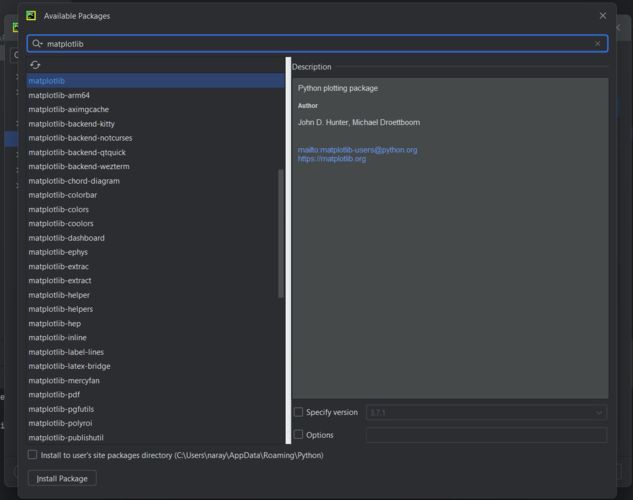Select matplotlib-coolors package

155,224
